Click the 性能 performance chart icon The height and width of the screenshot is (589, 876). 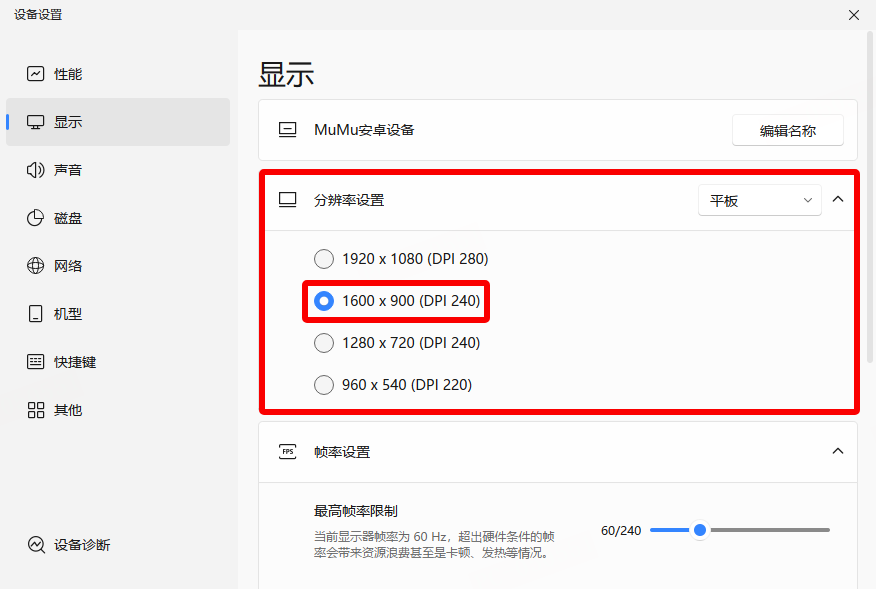36,74
